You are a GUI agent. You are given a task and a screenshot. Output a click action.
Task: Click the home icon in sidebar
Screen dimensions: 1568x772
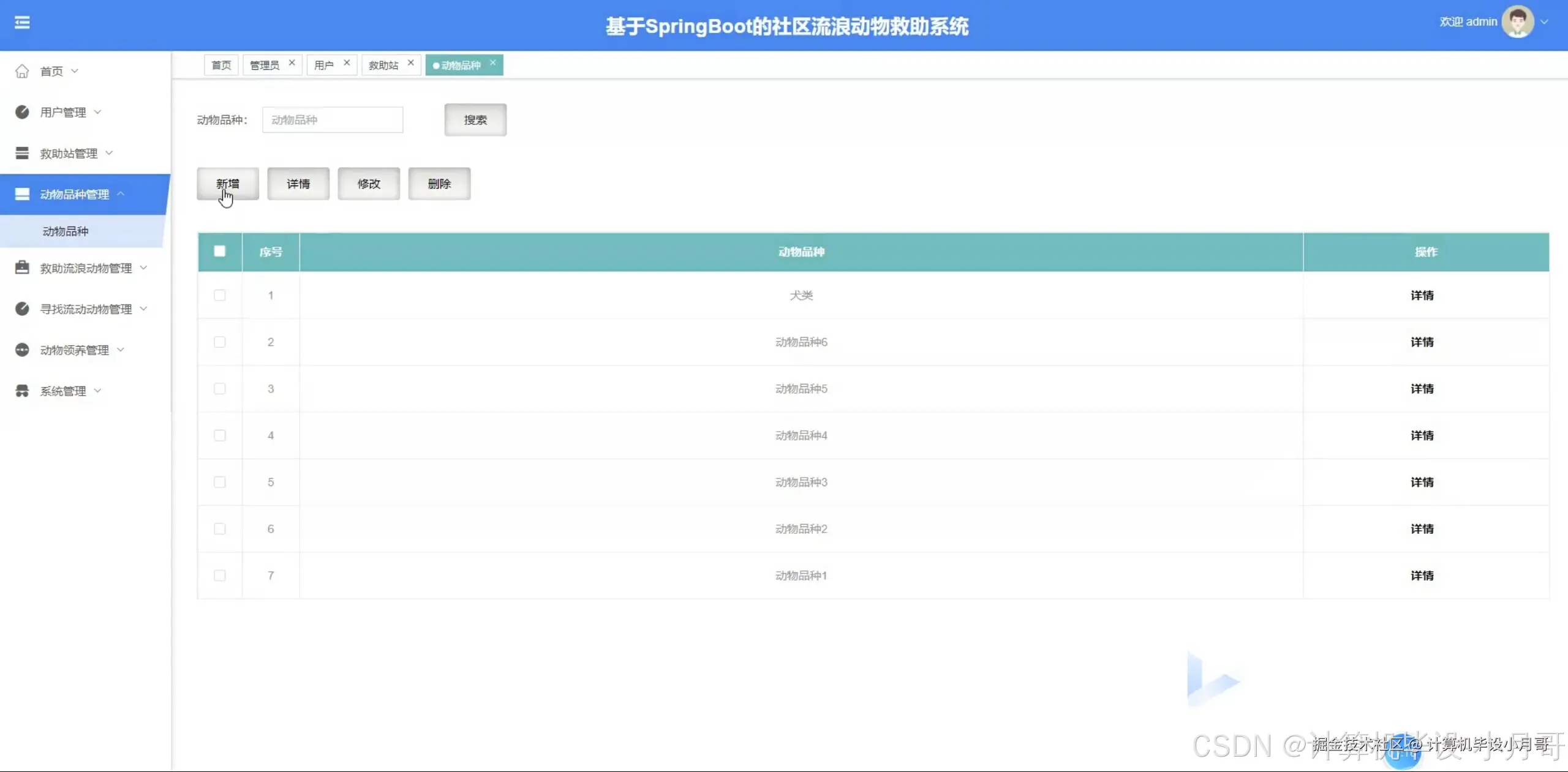coord(22,72)
